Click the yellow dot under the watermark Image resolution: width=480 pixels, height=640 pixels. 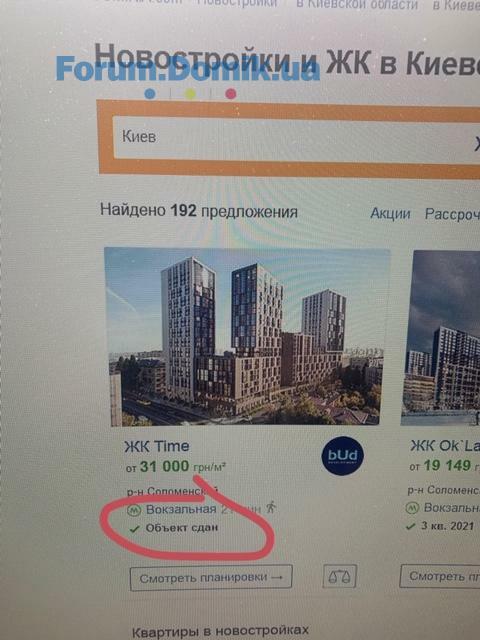190,94
